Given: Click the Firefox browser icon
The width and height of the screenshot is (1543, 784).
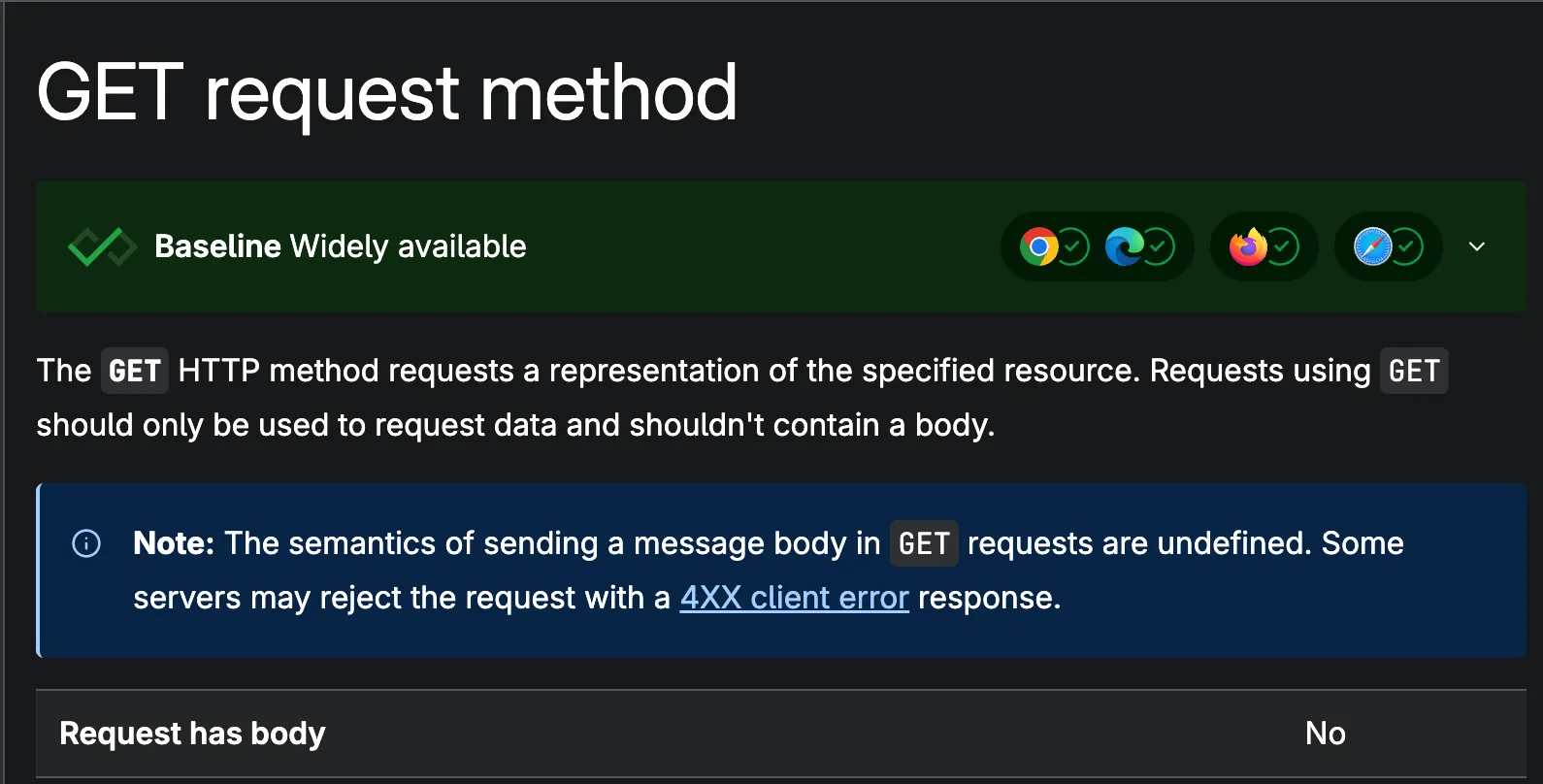Looking at the screenshot, I should 1248,246.
